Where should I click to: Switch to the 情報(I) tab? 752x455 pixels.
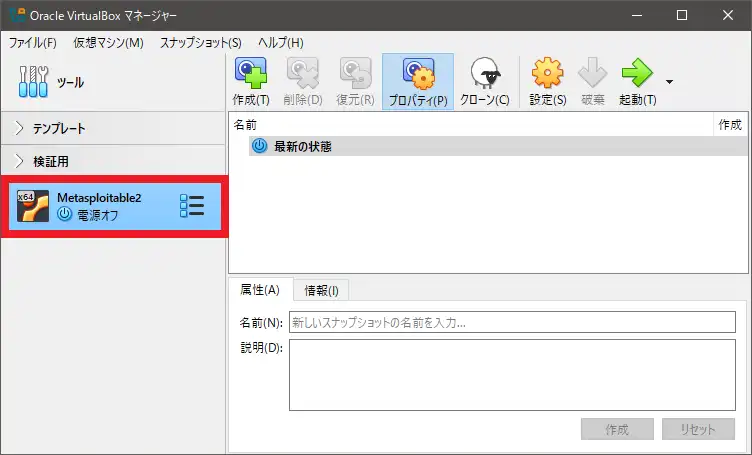point(321,291)
